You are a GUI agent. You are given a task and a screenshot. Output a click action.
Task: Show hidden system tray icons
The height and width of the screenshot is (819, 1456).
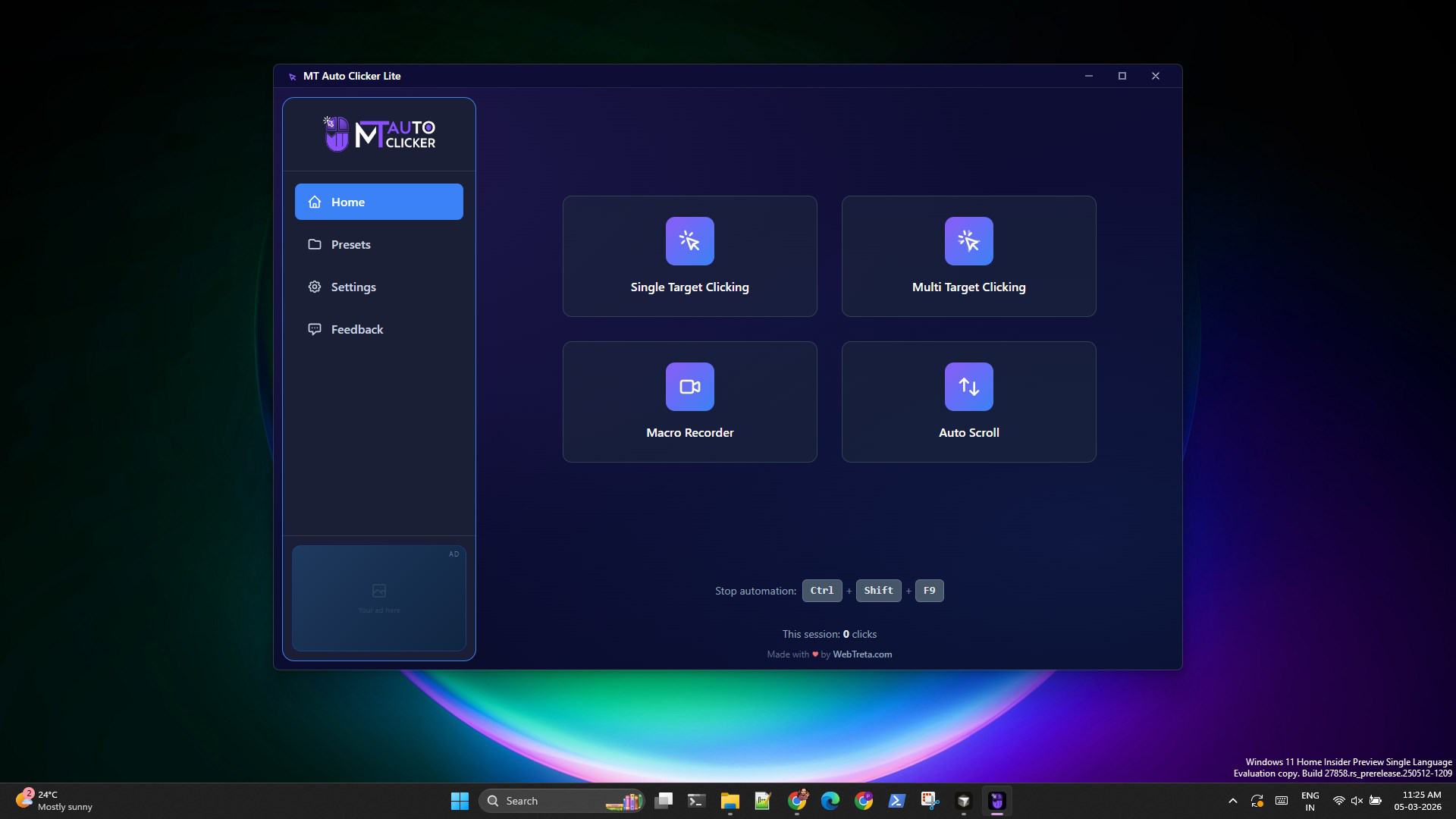1232,801
